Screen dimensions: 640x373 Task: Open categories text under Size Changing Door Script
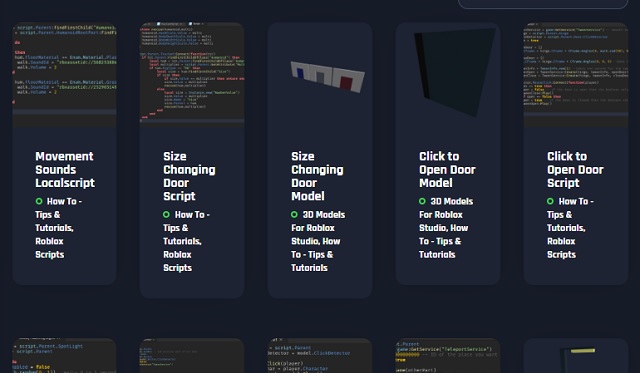click(186, 241)
